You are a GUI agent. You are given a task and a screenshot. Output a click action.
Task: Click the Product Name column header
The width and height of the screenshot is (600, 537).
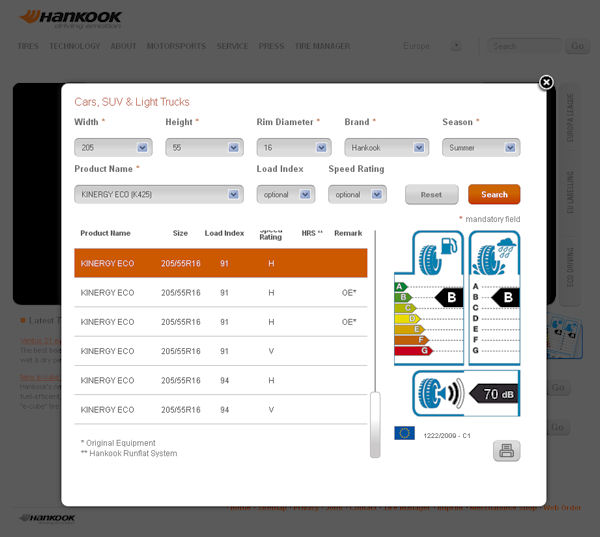pos(105,233)
